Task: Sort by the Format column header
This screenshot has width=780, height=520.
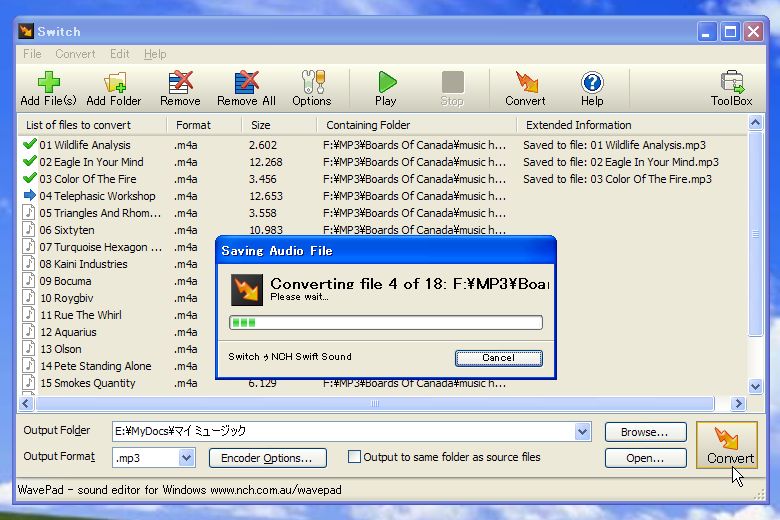Action: [x=204, y=125]
